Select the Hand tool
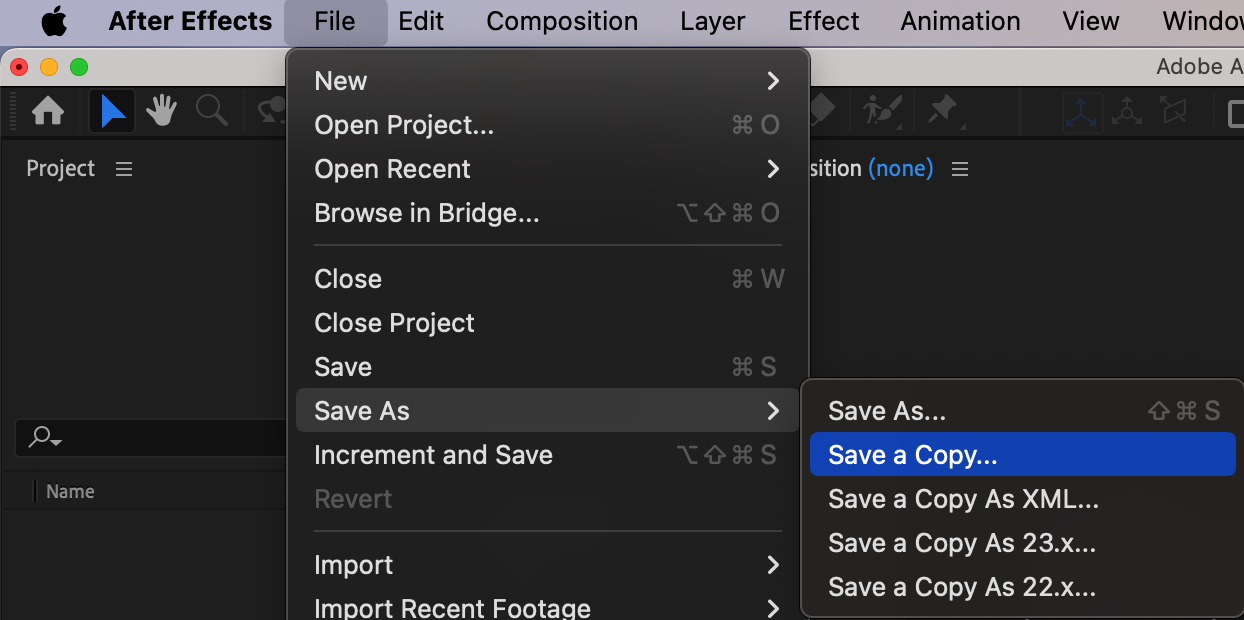The width and height of the screenshot is (1244, 620). (161, 111)
